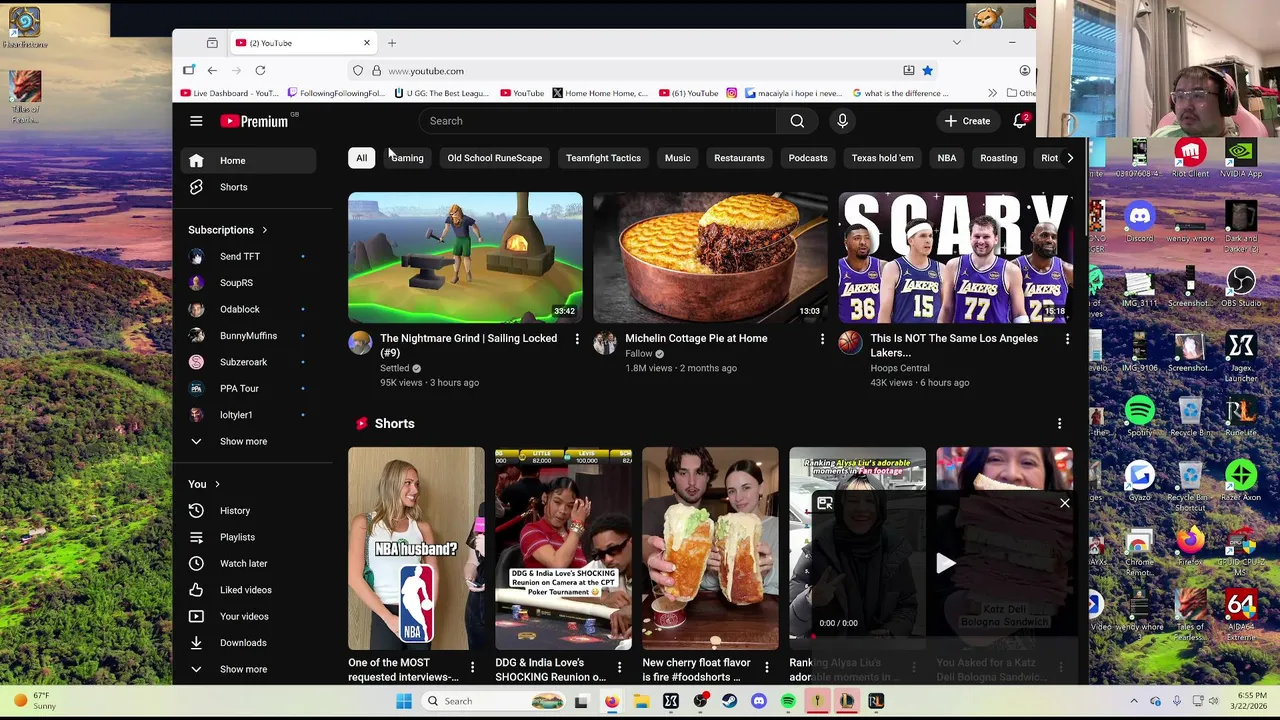Open BunnyMuffins channel subscription
Viewport: 1280px width, 720px height.
pyautogui.click(x=249, y=336)
